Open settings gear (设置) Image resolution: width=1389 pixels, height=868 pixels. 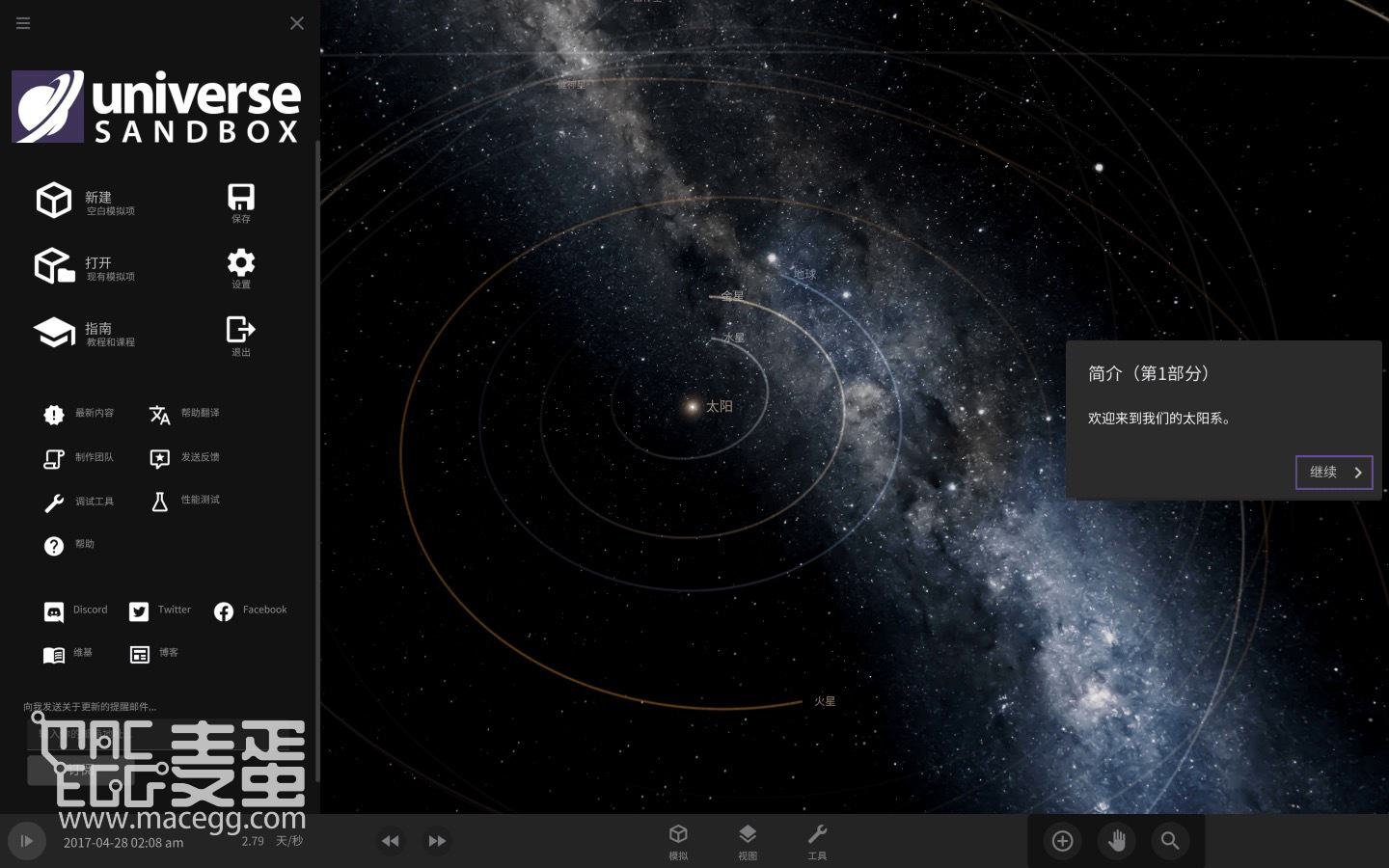(241, 268)
